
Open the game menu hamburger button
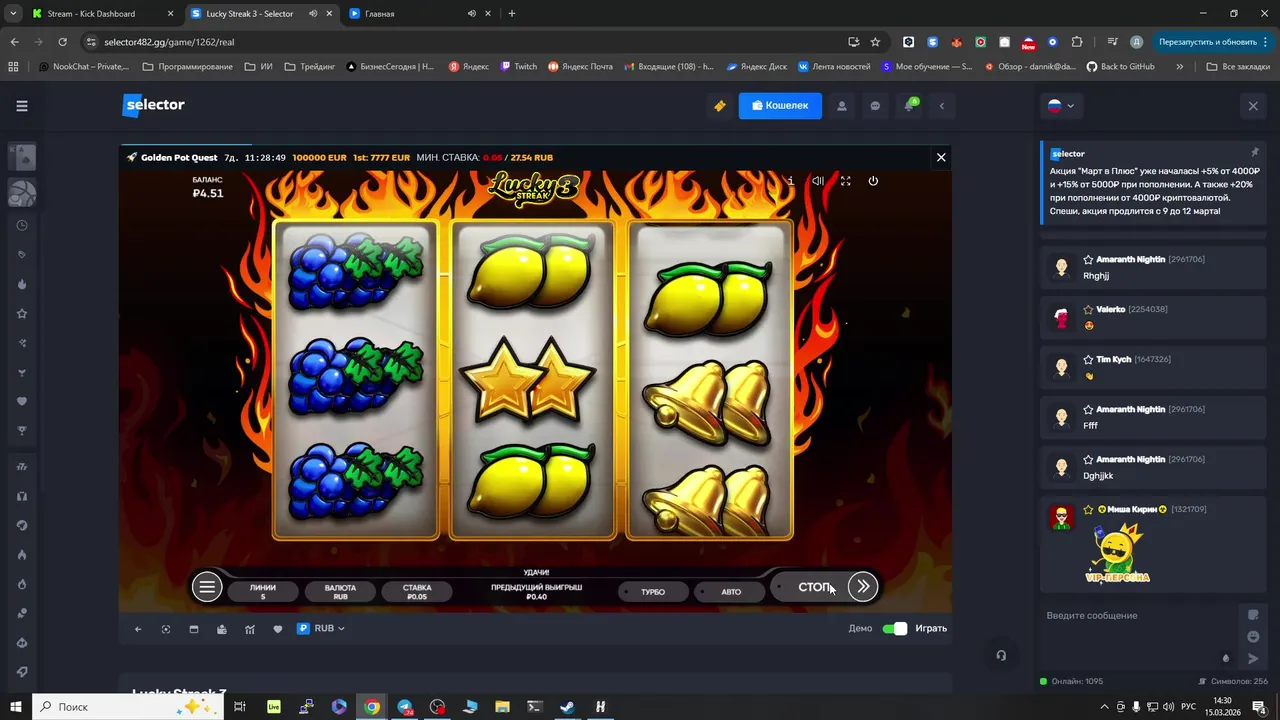pos(207,587)
